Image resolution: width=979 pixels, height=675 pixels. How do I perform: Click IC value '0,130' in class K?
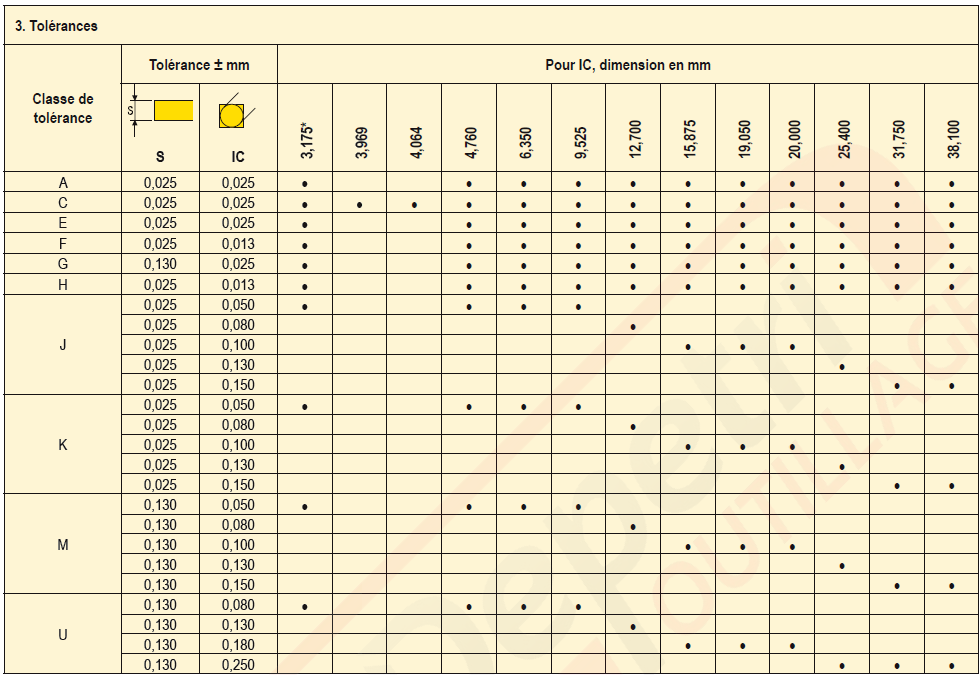238,465
